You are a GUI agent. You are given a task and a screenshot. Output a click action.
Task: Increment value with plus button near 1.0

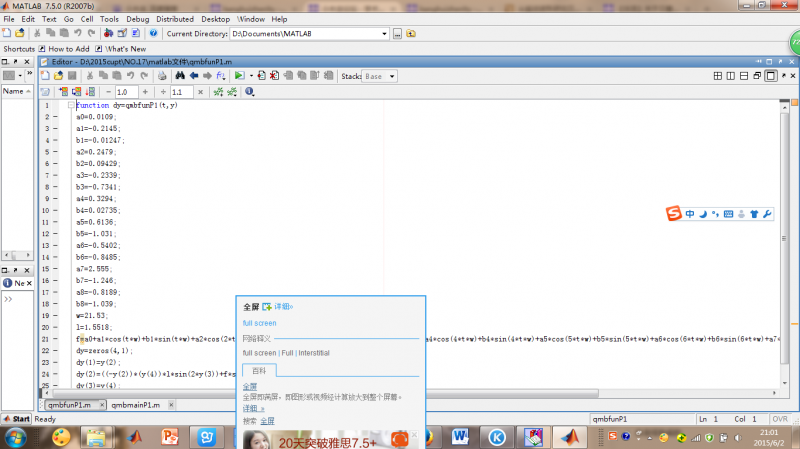145,92
